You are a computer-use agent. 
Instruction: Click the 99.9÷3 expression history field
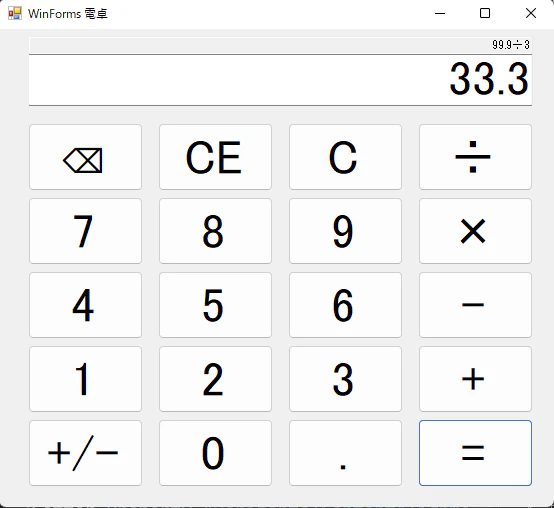(280, 45)
